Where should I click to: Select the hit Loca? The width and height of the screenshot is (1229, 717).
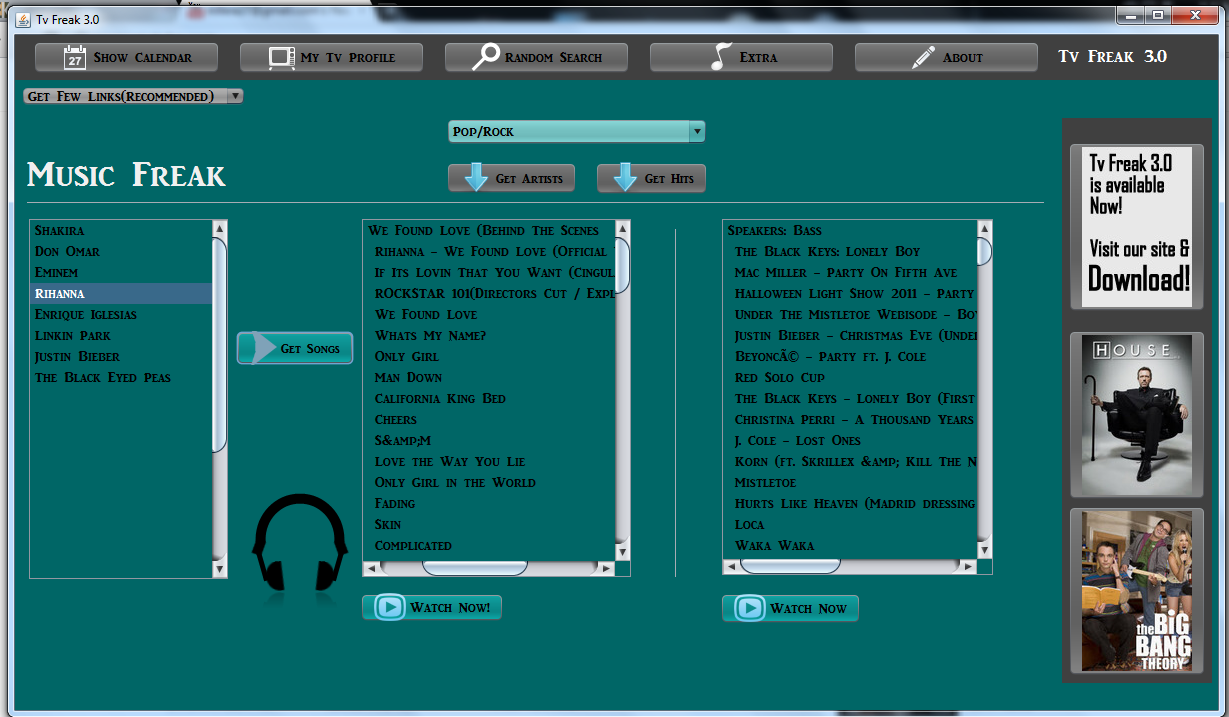click(850, 524)
